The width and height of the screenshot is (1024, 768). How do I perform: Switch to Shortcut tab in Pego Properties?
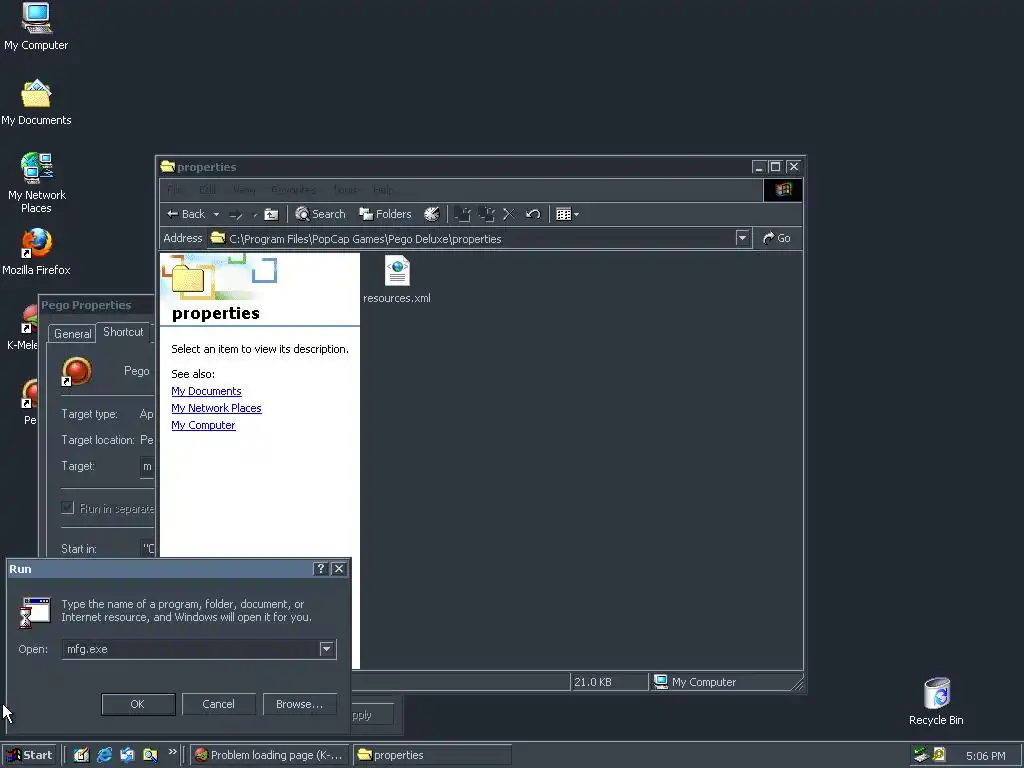[123, 332]
